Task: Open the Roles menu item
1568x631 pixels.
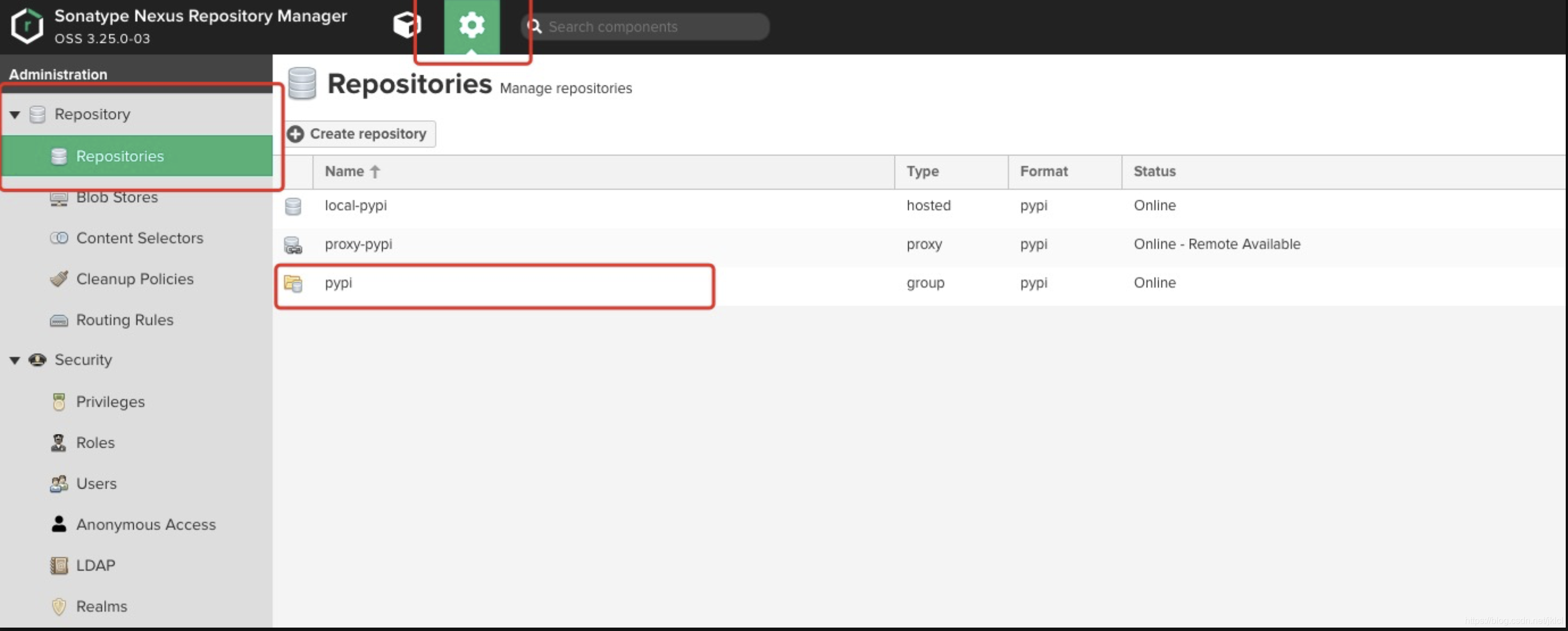Action: (95, 443)
